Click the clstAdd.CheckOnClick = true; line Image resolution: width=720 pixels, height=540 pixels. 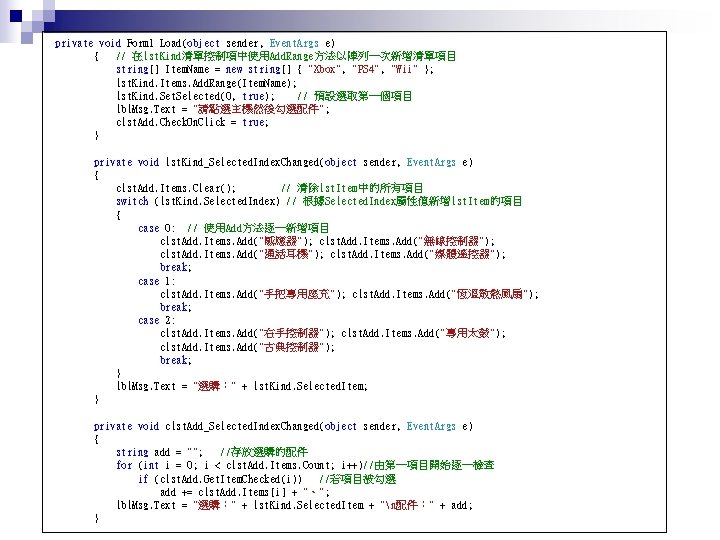point(192,122)
